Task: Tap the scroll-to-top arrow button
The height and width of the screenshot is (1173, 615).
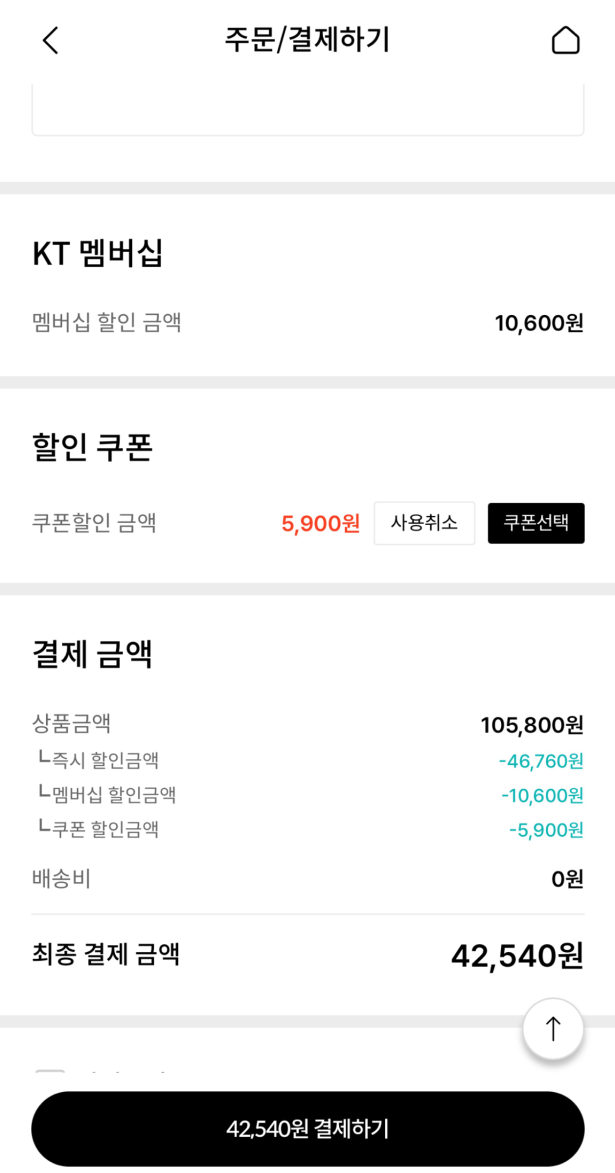Action: [x=553, y=1028]
